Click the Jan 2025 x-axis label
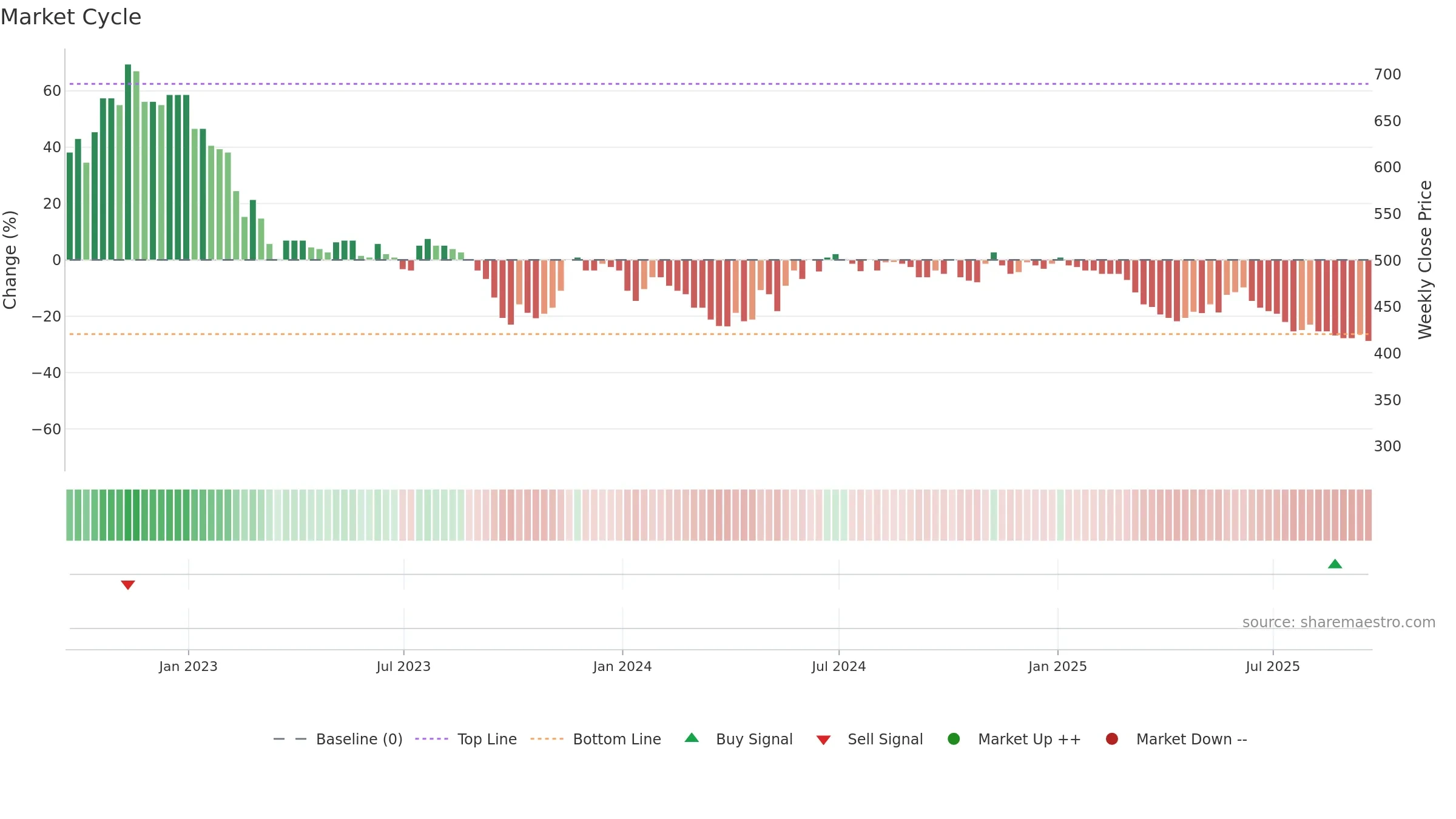Viewport: 1456px width, 819px height. [1057, 666]
